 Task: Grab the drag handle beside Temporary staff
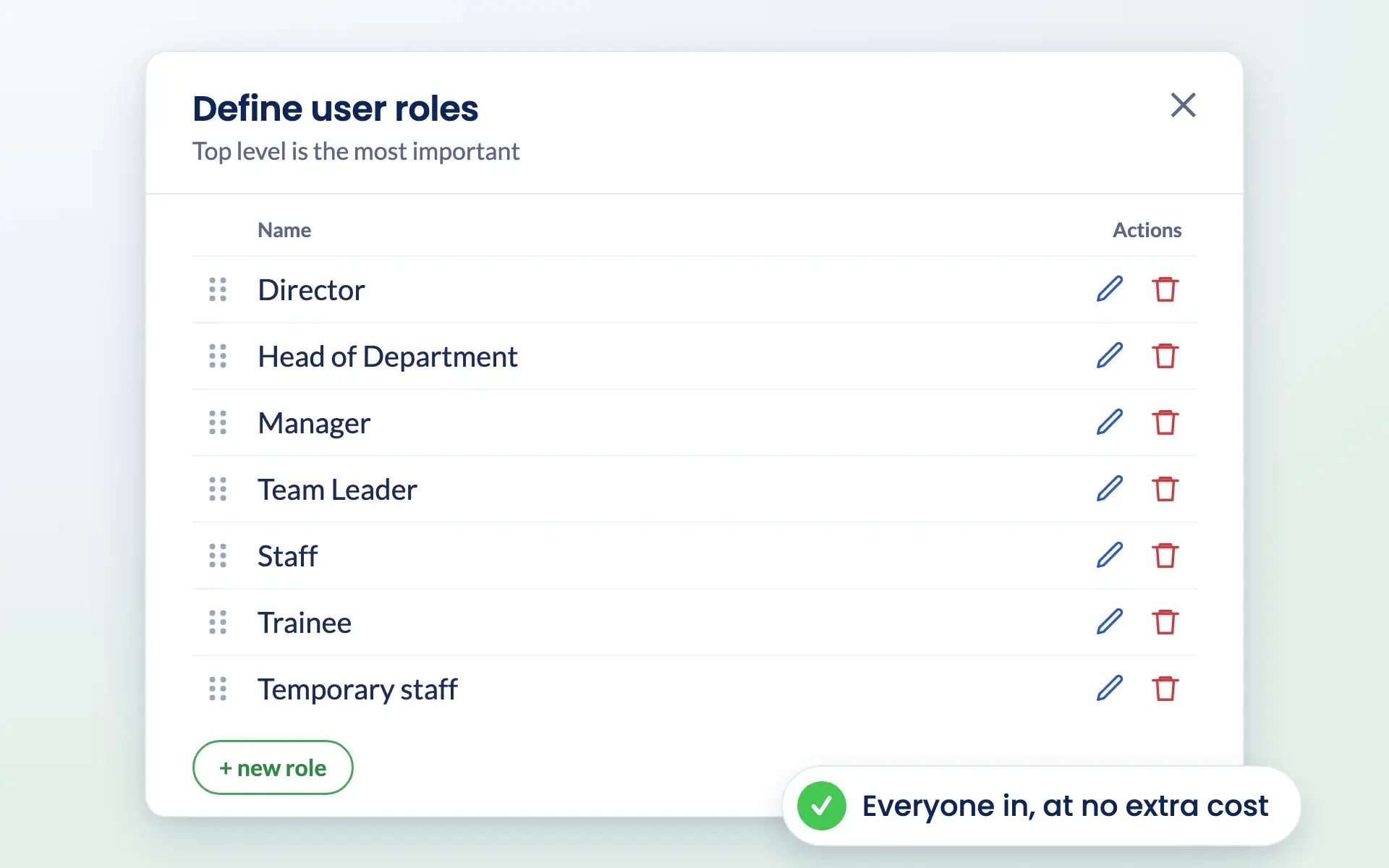pos(218,689)
